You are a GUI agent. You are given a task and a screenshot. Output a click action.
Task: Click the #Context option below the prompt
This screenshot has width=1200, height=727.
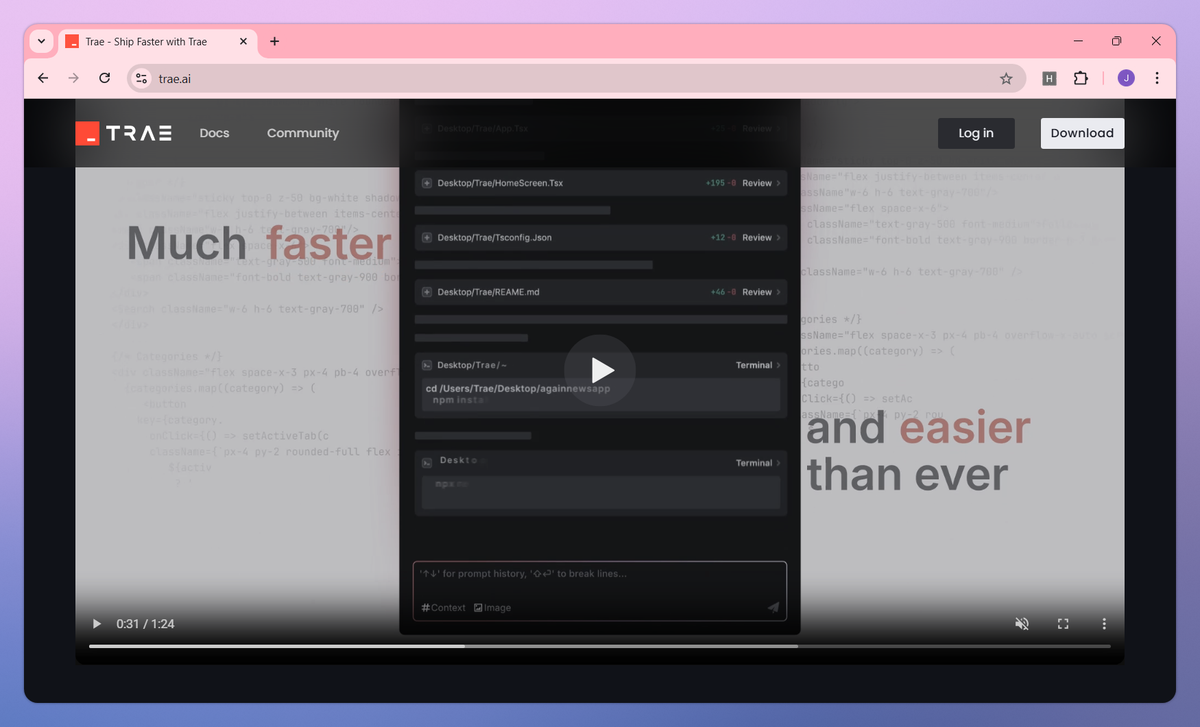tap(443, 607)
